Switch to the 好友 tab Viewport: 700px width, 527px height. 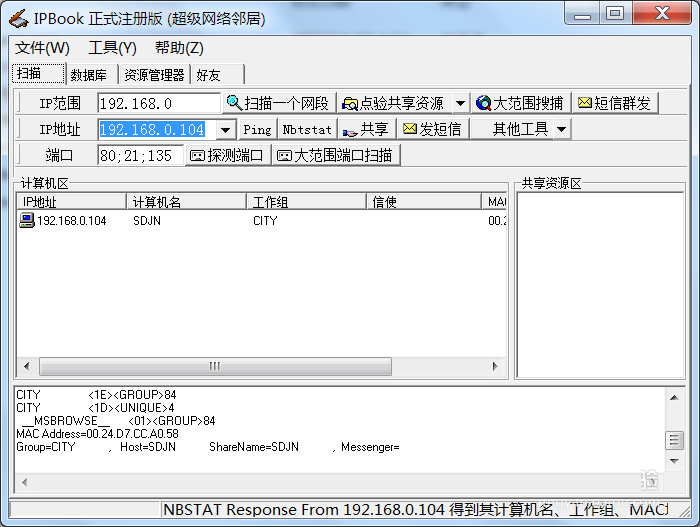point(217,75)
